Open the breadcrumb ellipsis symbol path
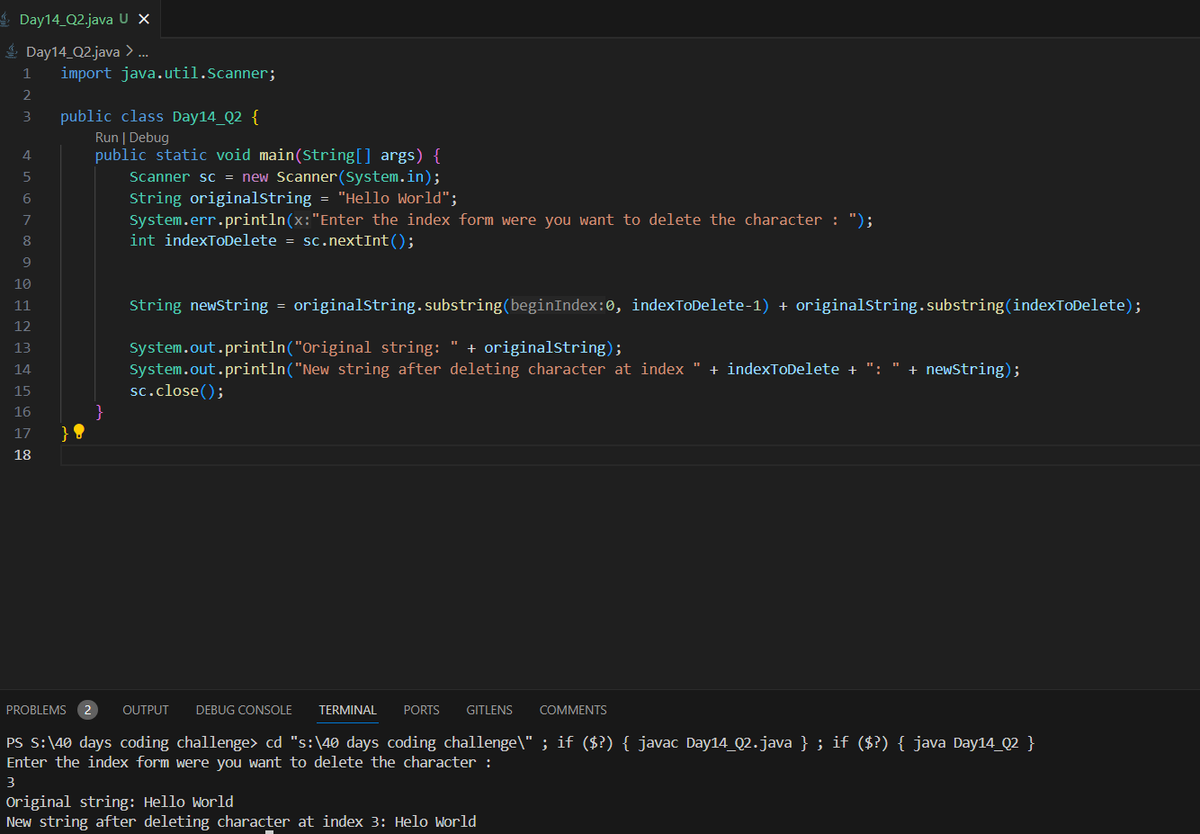 click(x=142, y=51)
